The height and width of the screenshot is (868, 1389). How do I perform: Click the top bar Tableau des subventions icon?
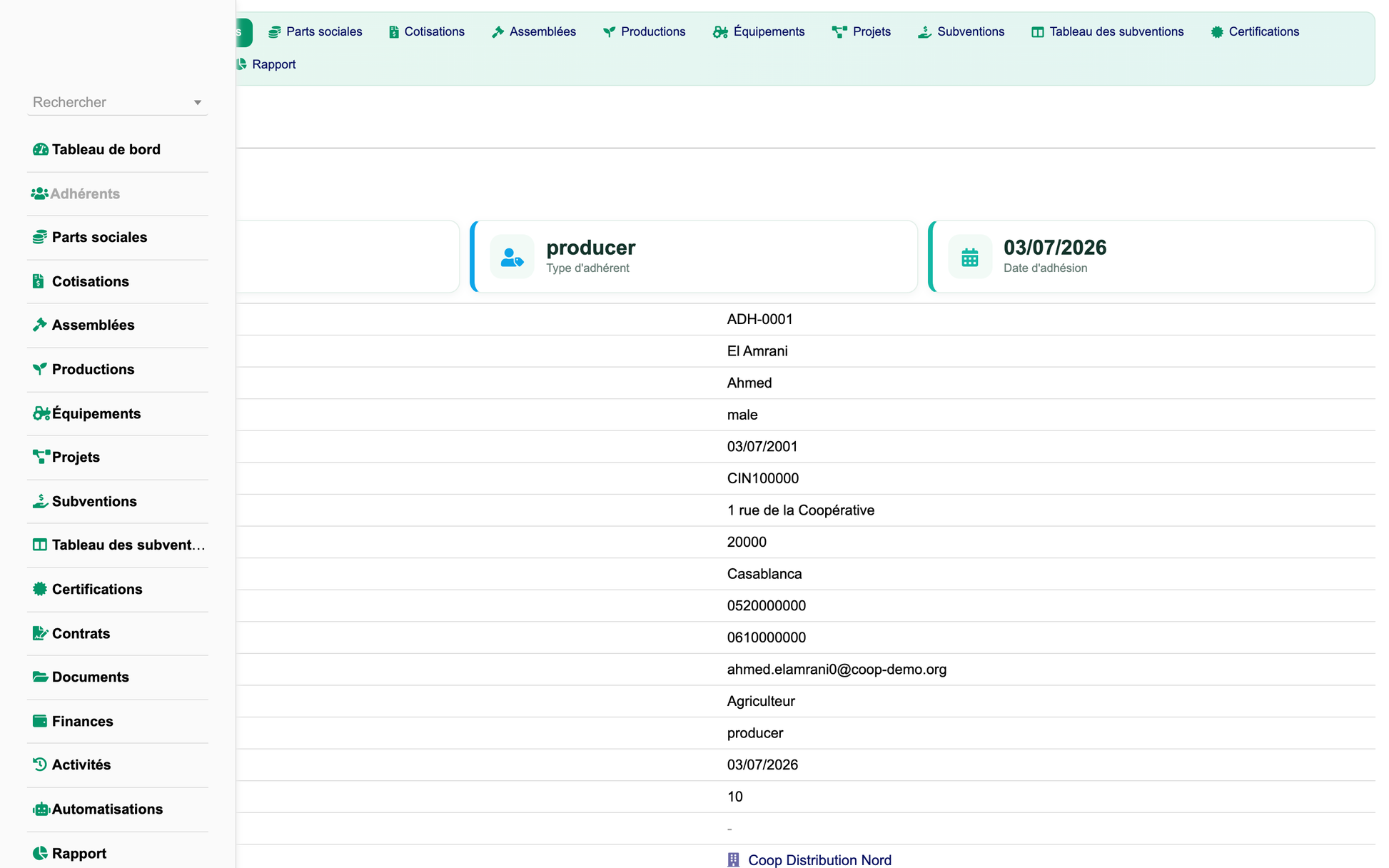coord(1038,32)
